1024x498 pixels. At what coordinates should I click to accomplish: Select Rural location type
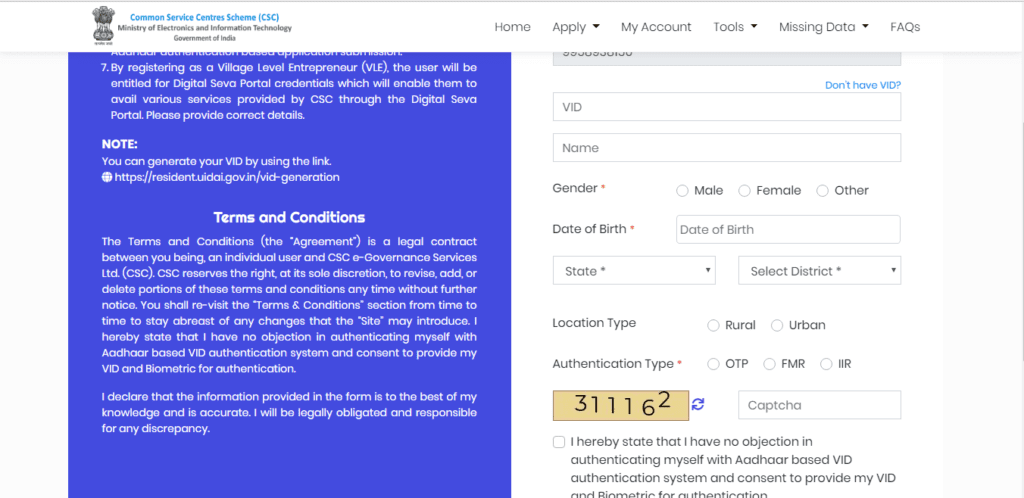click(713, 325)
